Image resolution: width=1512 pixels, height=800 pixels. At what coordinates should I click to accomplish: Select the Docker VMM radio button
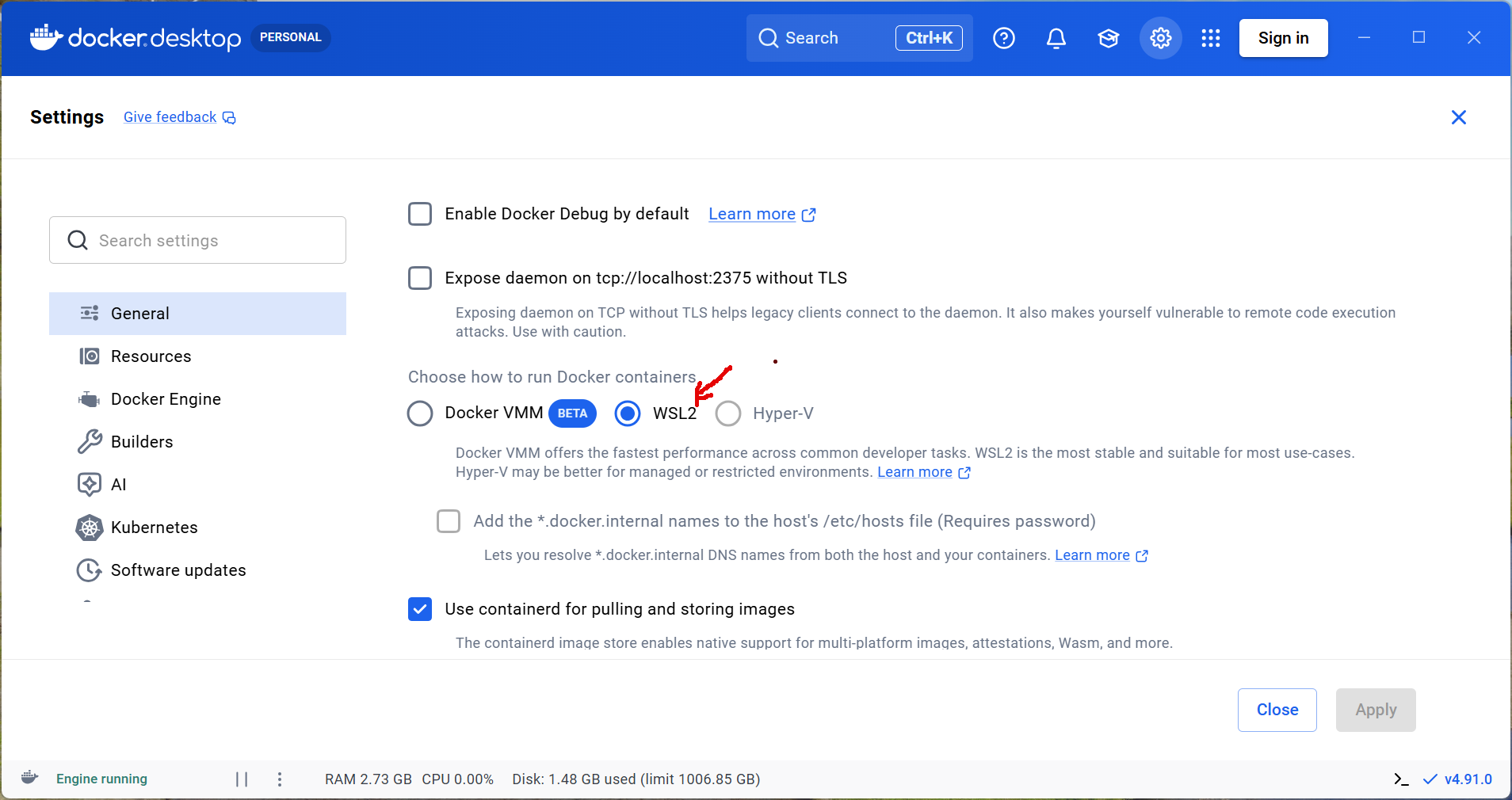click(x=420, y=413)
